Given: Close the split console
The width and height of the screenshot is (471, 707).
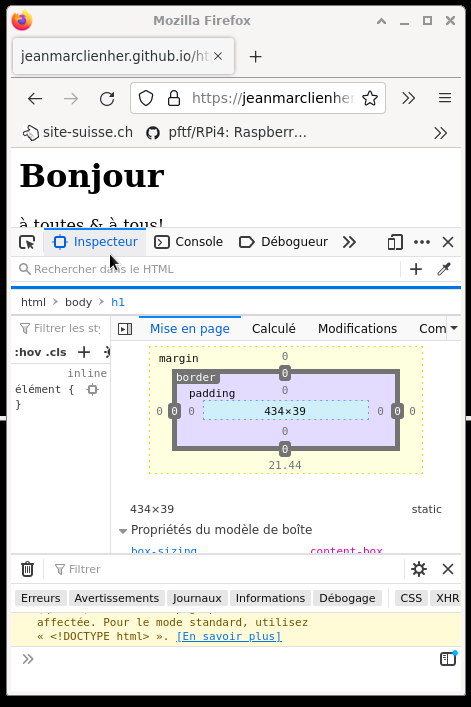Looking at the screenshot, I should coord(448,569).
